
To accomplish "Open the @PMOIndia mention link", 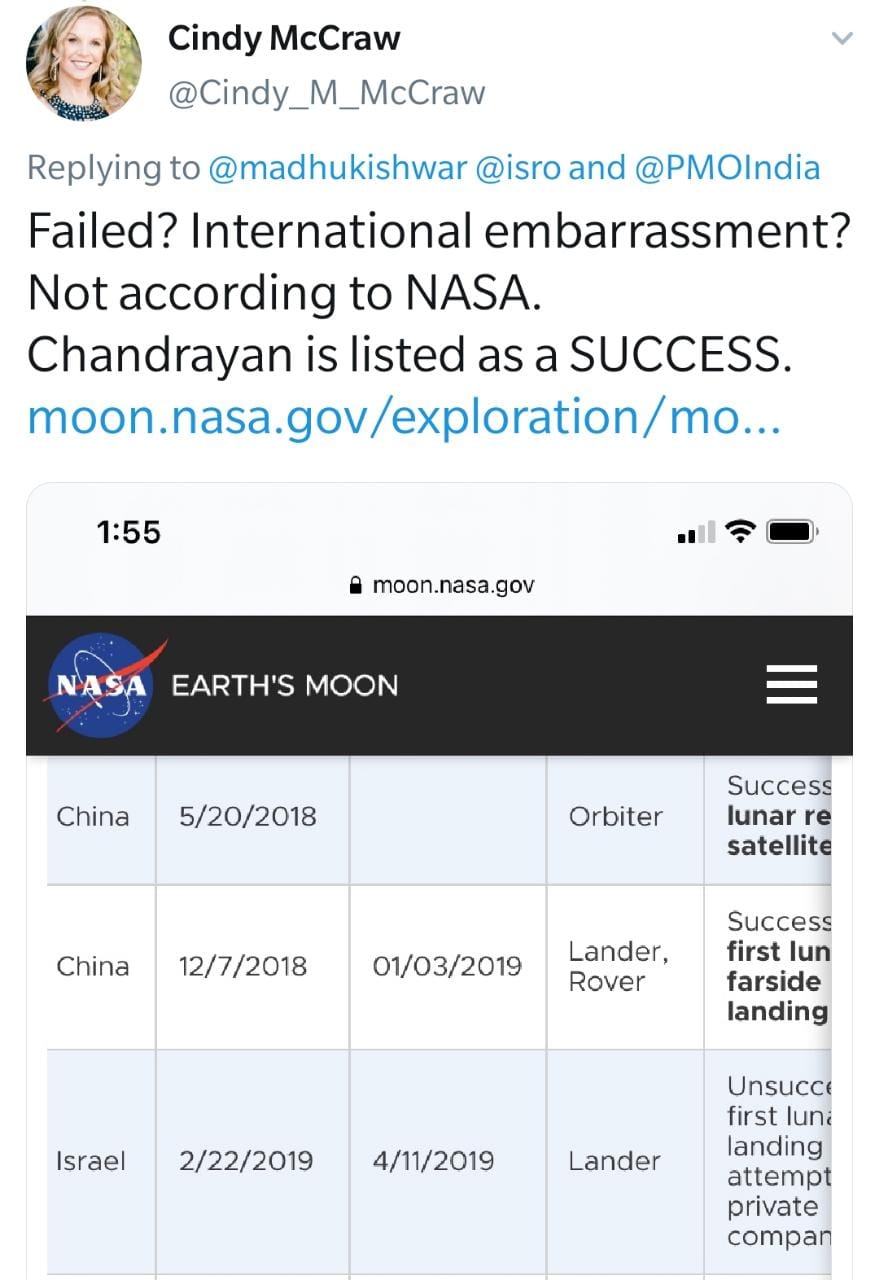I will [x=728, y=167].
